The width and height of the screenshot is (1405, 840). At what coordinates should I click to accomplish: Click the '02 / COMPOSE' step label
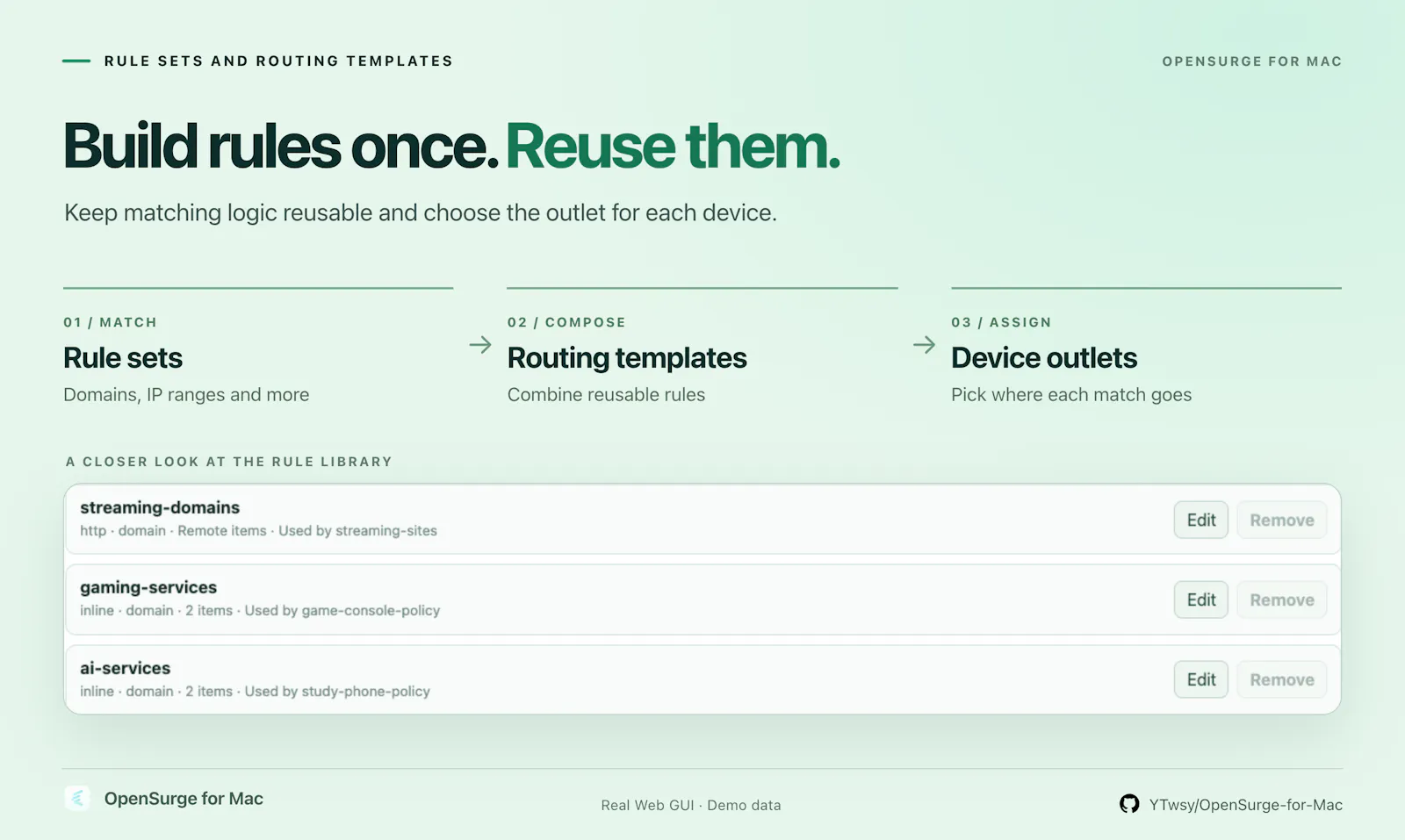[x=566, y=322]
